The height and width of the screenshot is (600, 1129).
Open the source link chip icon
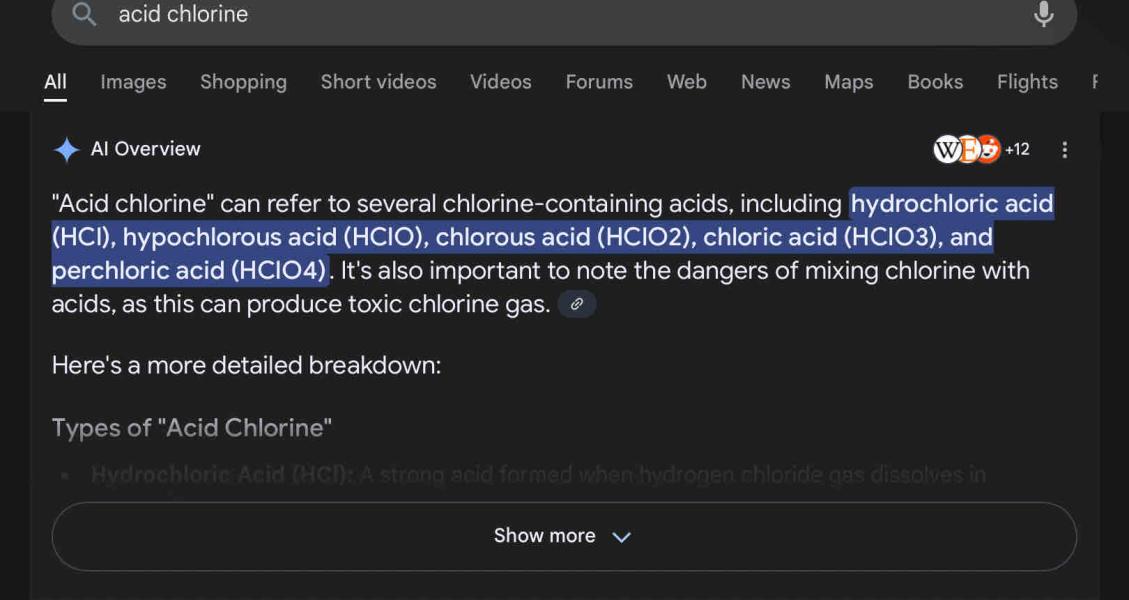577,304
